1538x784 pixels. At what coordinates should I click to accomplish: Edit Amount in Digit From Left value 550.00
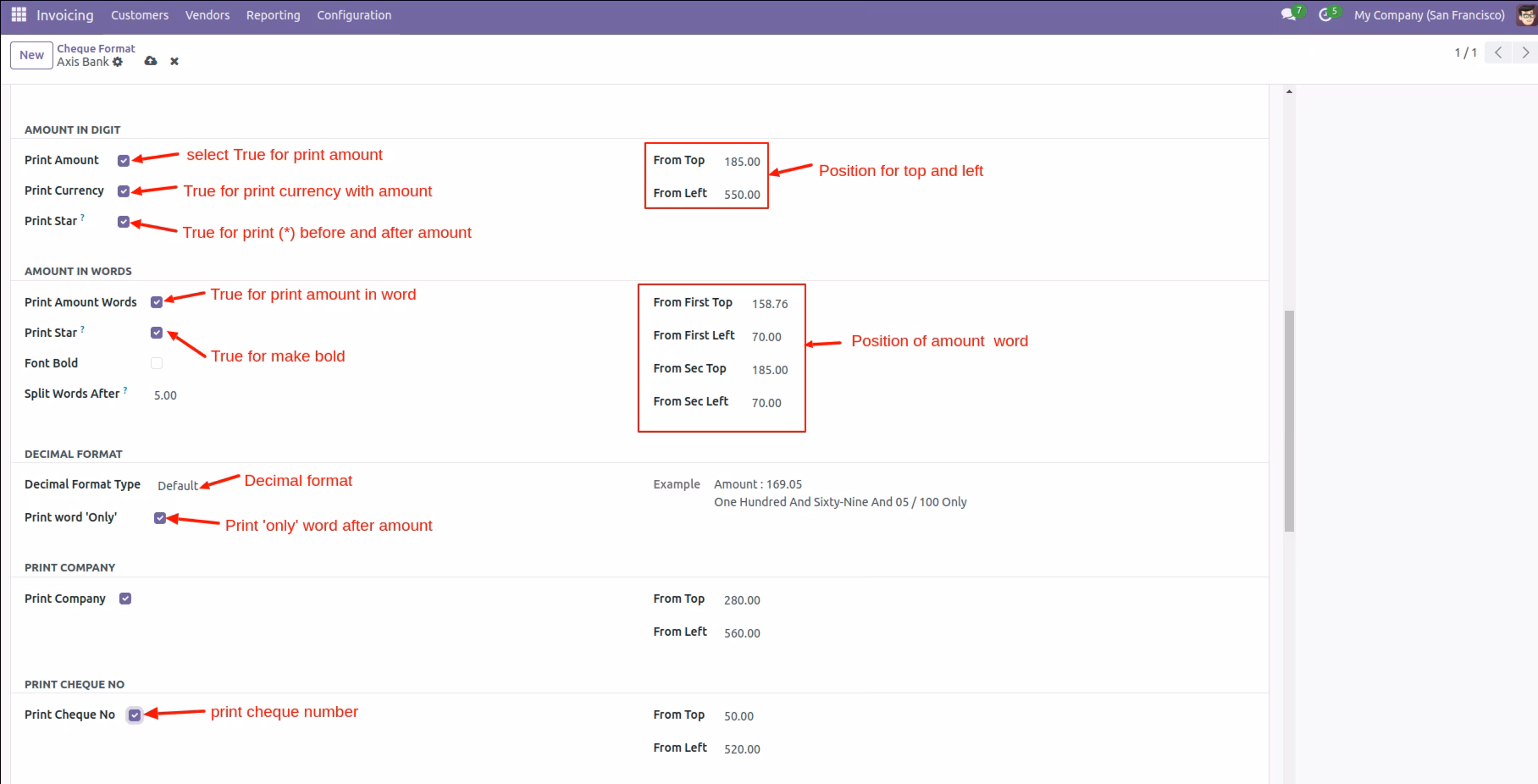[743, 195]
